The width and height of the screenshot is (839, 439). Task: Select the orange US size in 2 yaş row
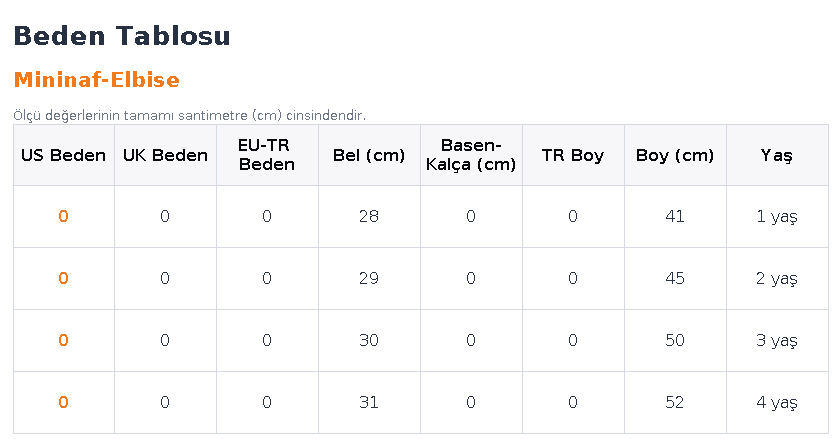point(63,278)
